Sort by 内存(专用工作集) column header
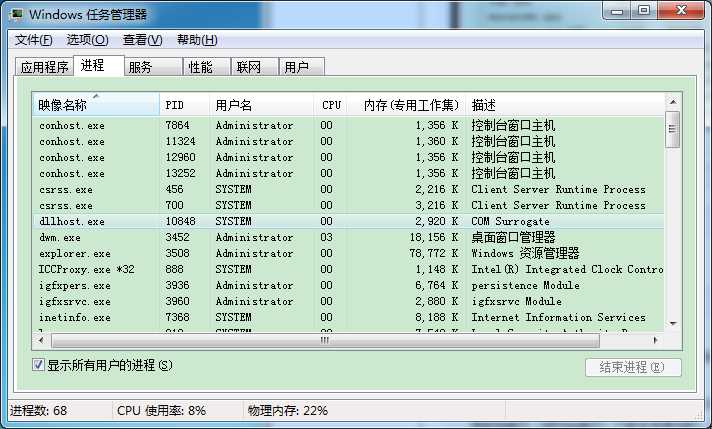Screen dimensions: 712x429 coord(407,105)
